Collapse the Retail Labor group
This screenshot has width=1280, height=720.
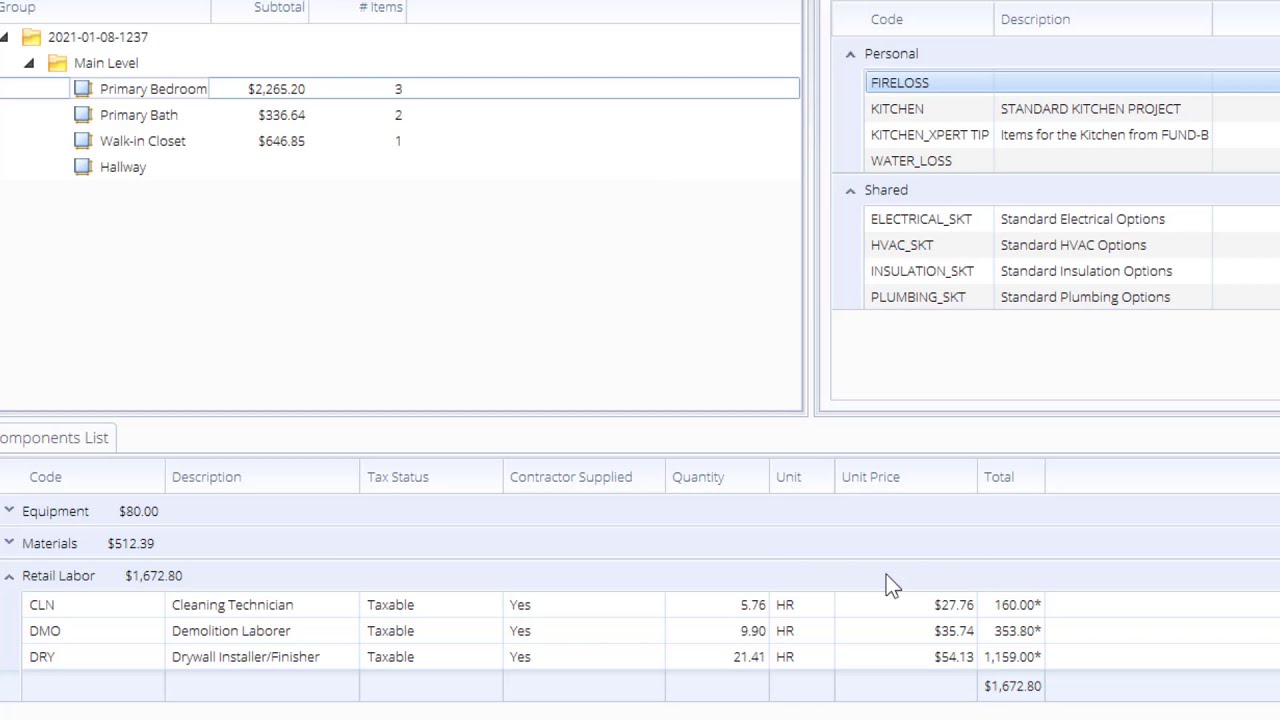[x=9, y=576]
